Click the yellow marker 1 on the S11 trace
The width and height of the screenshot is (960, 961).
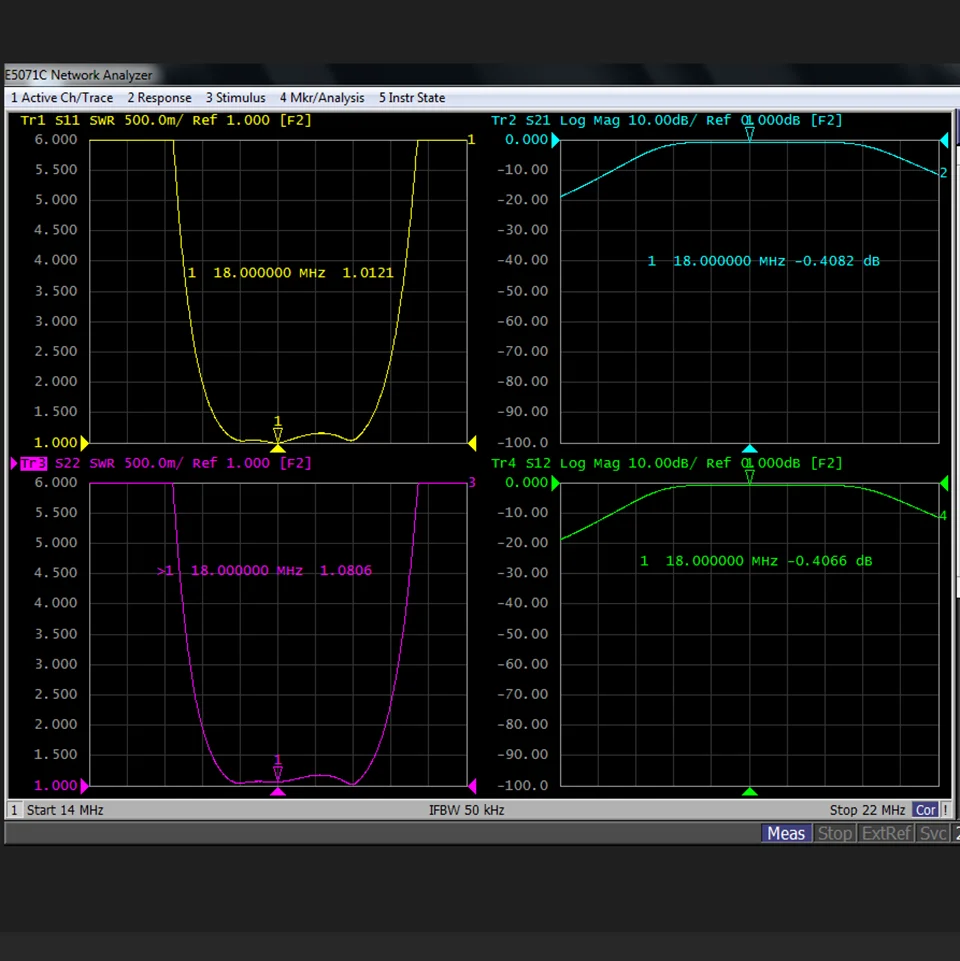(x=278, y=430)
